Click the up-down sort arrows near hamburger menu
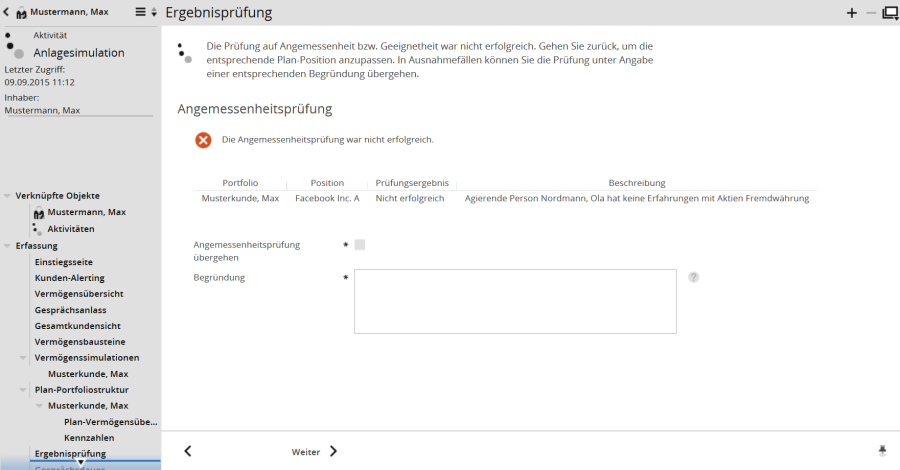 tap(154, 13)
